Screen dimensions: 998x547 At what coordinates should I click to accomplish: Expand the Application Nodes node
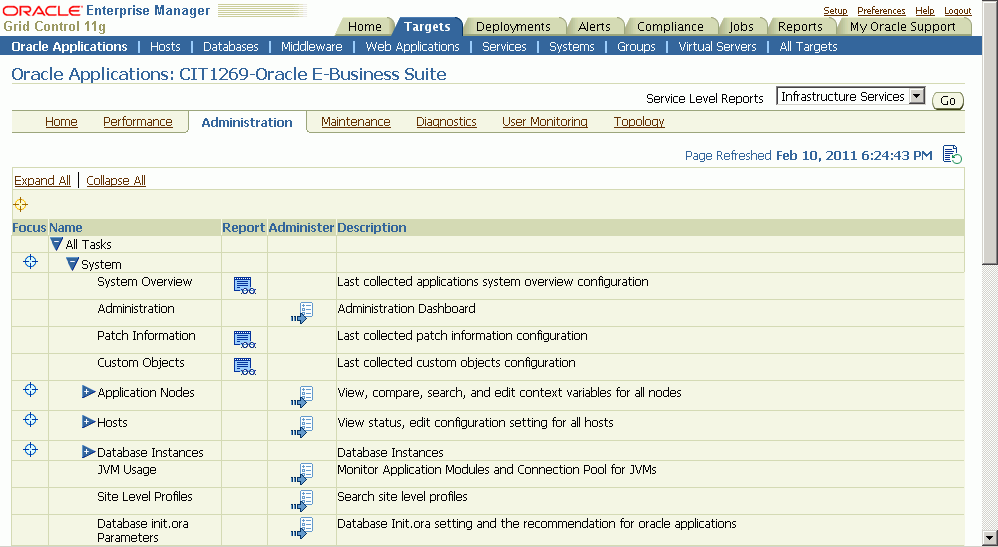[x=88, y=392]
